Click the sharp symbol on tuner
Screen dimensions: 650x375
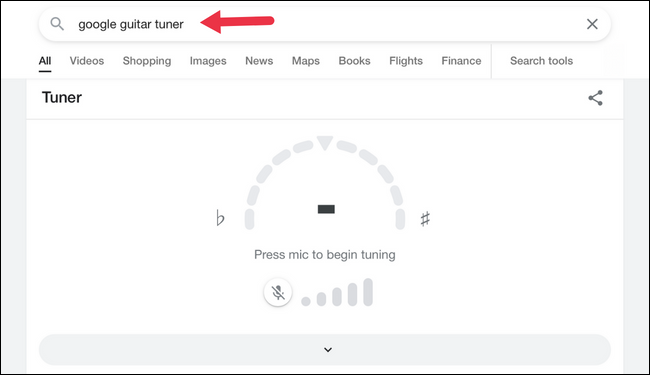tap(425, 219)
